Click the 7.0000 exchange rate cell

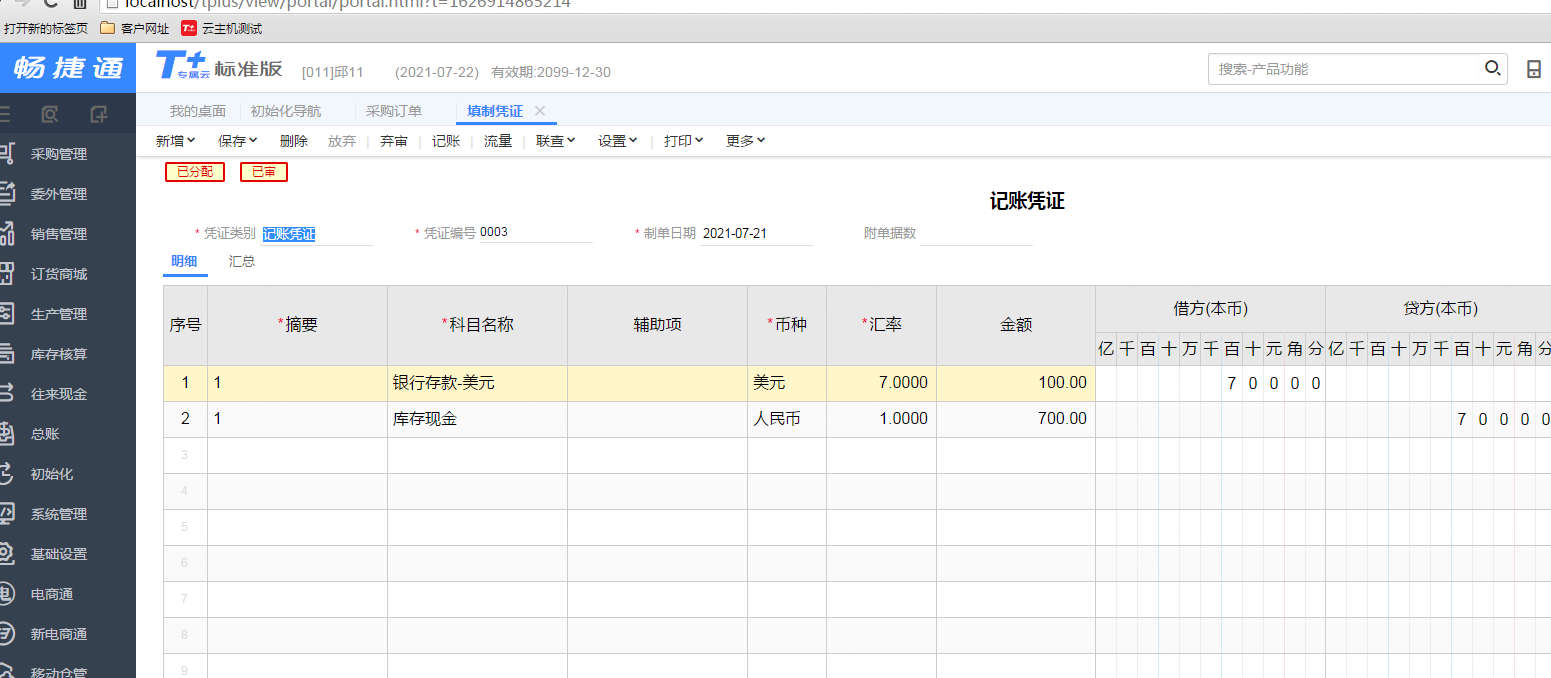tap(881, 383)
